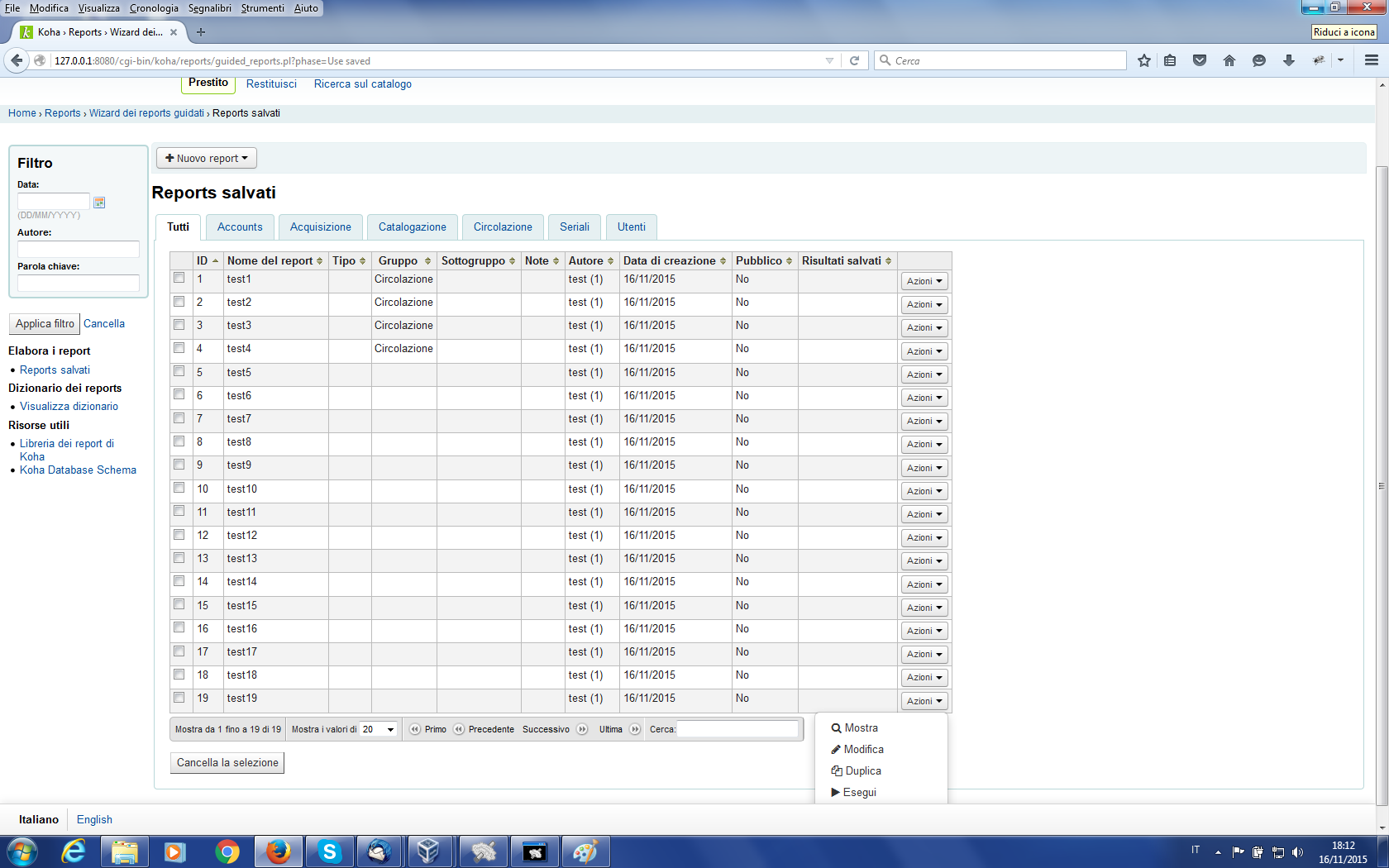Choose Duplica from the actions menu

pos(862,770)
